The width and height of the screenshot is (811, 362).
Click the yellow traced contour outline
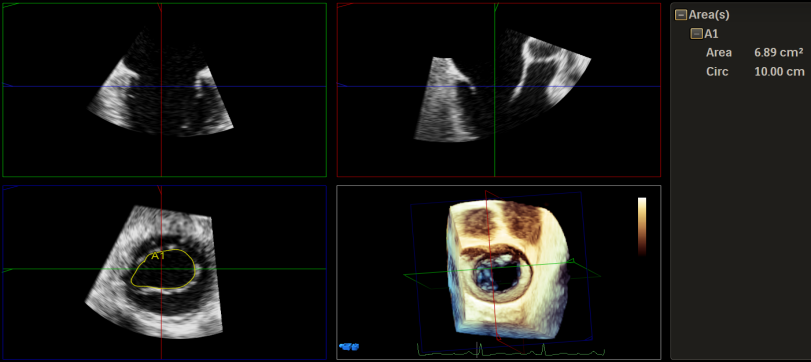tap(163, 269)
